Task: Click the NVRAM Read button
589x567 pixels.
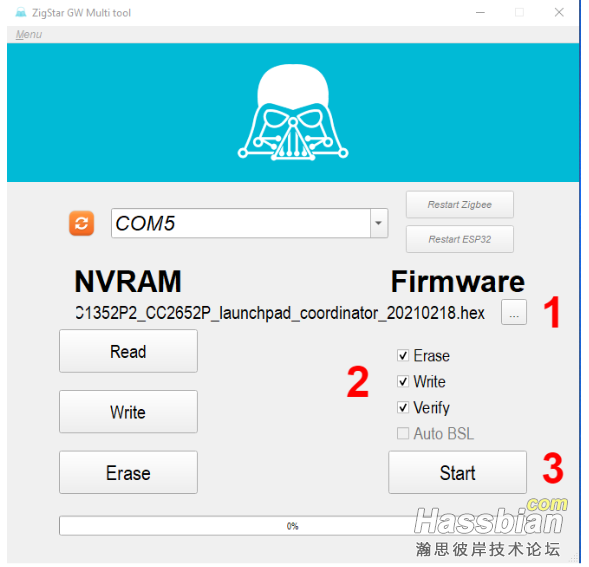Action: pos(128,351)
